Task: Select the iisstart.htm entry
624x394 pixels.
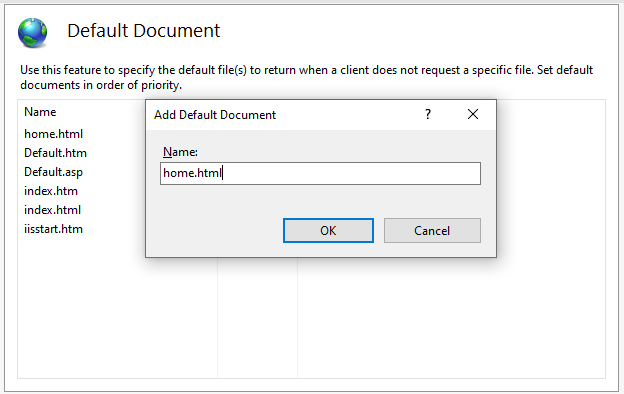Action: click(x=53, y=229)
